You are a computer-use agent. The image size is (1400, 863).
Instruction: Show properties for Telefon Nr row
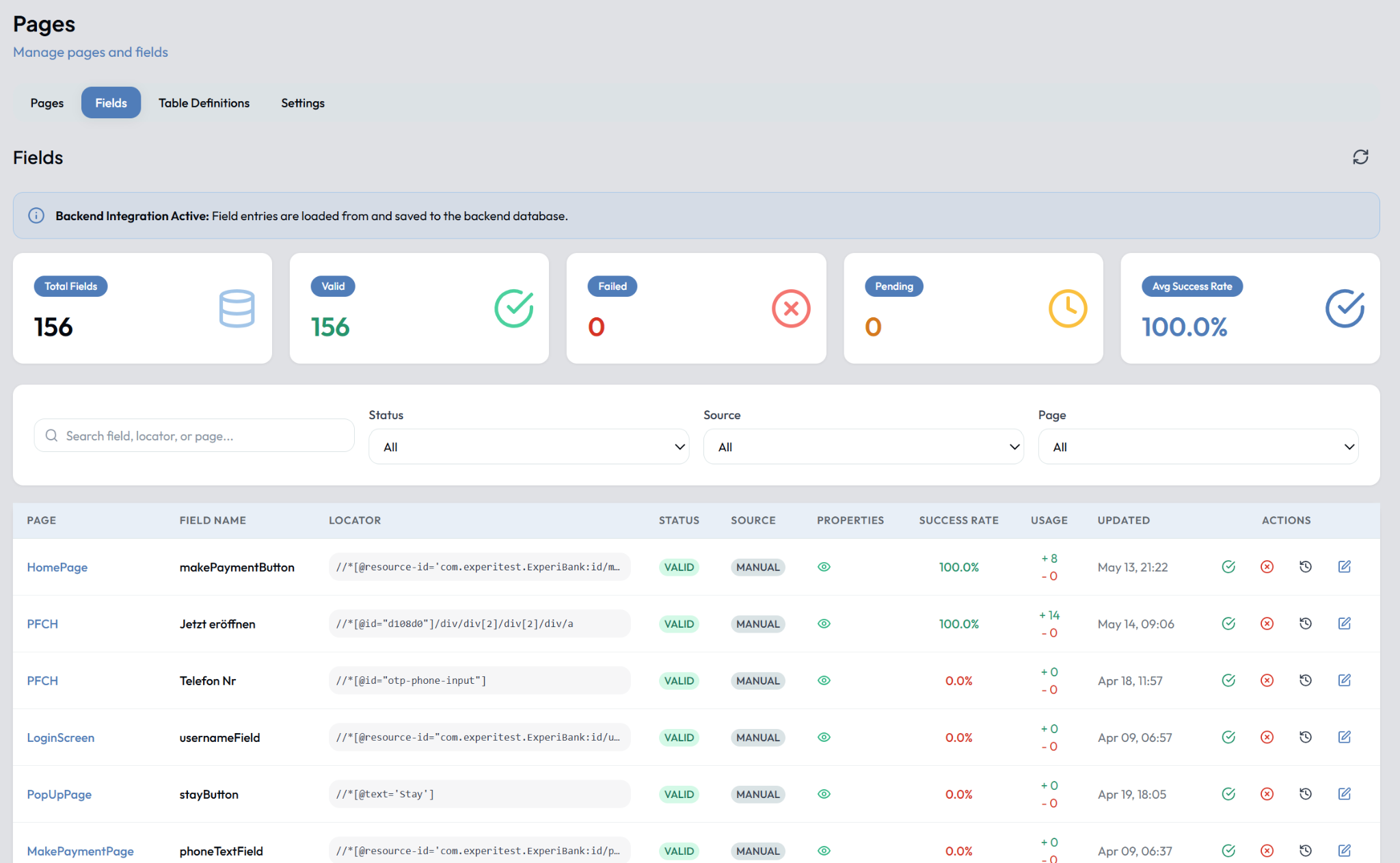[824, 680]
